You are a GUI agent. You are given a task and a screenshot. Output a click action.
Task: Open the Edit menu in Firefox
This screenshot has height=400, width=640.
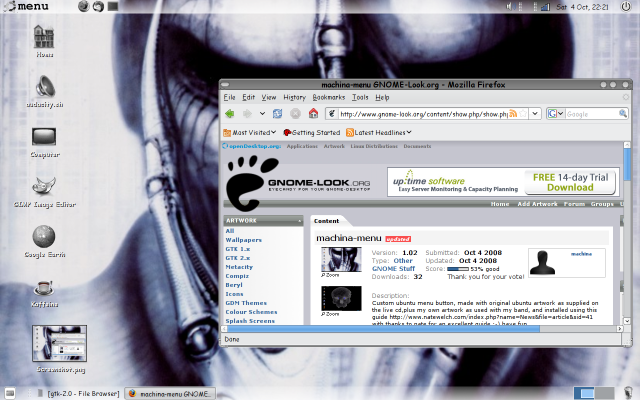248,97
